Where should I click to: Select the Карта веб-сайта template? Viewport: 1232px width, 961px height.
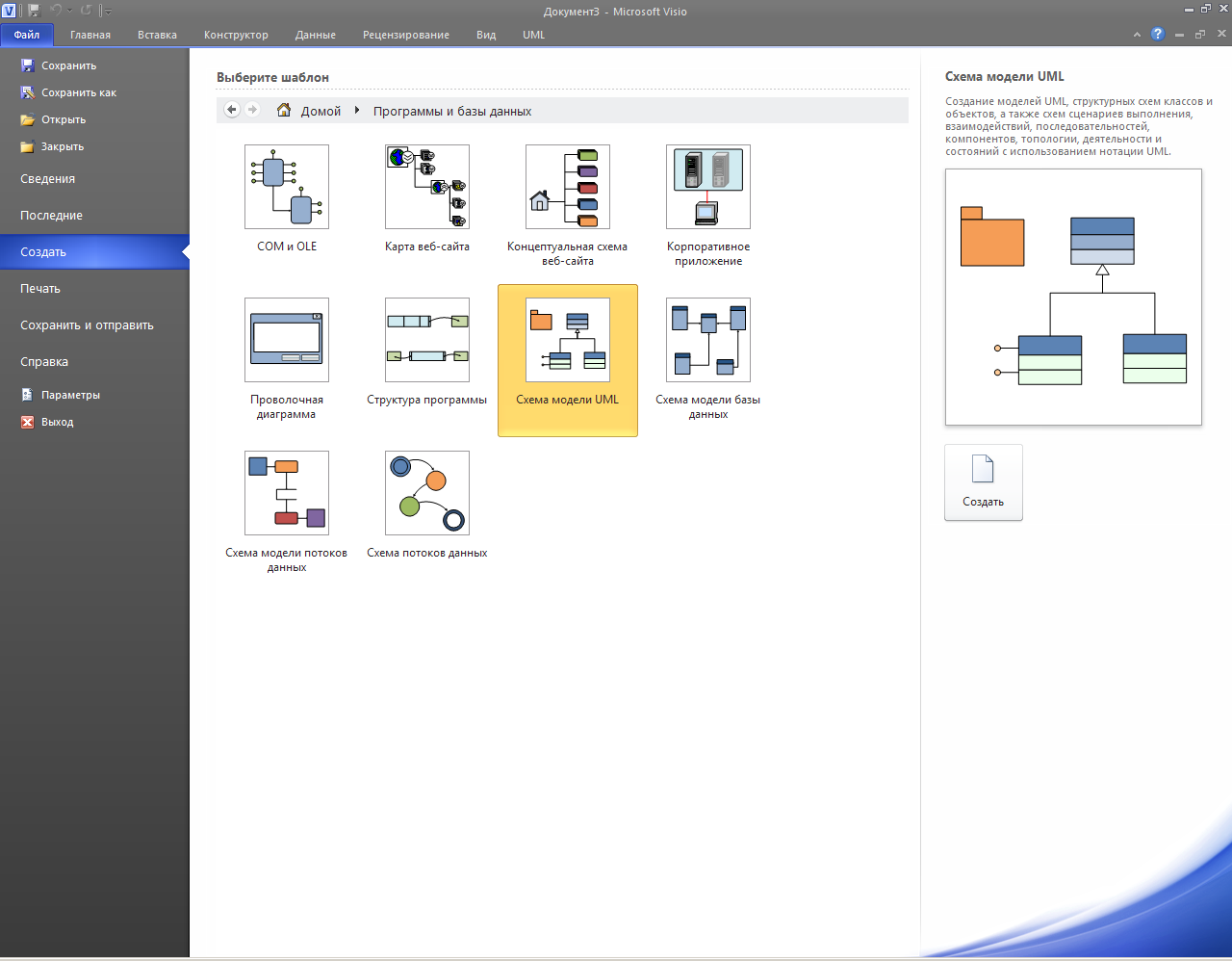point(427,198)
